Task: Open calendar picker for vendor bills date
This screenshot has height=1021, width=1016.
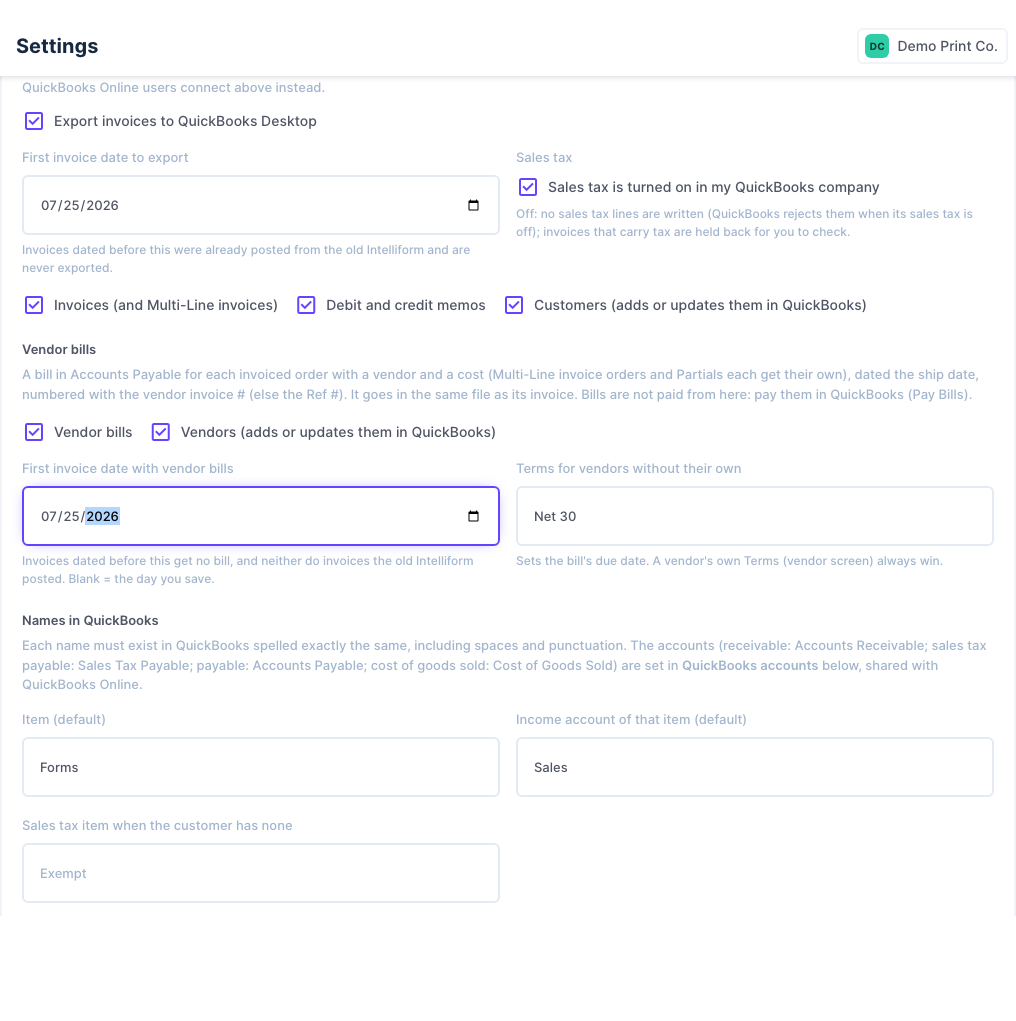Action: click(473, 516)
